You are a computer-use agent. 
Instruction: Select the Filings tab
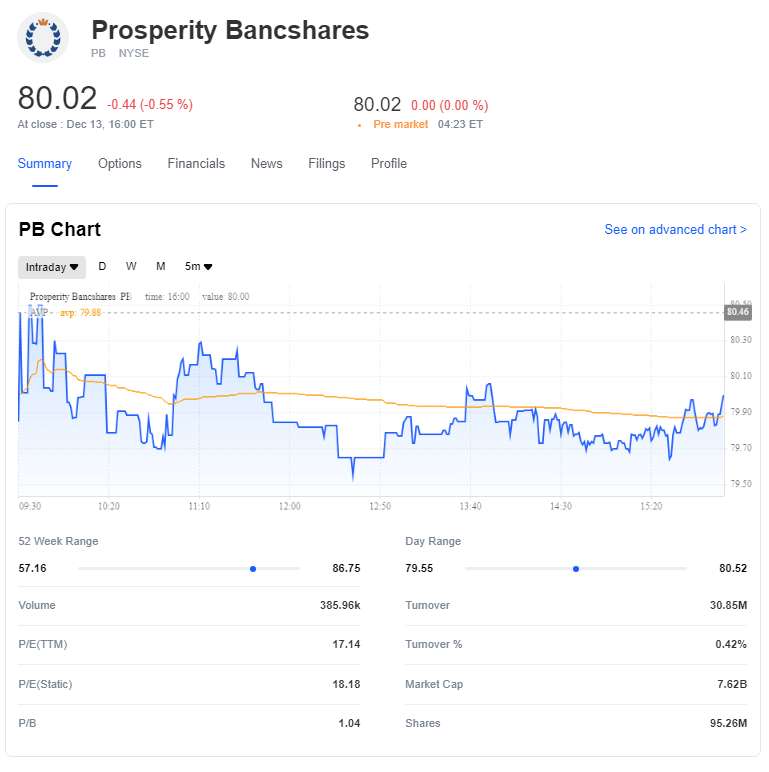pos(327,164)
